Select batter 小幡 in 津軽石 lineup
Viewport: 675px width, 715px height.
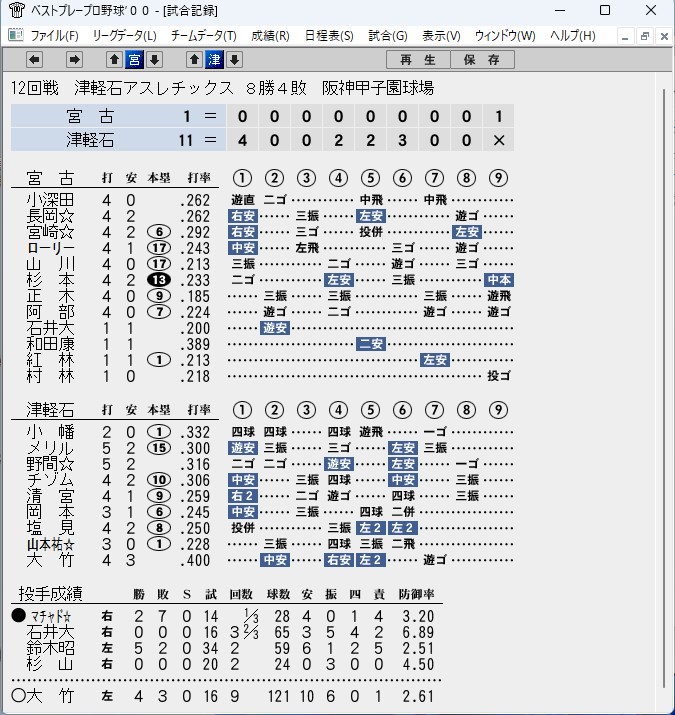(x=51, y=432)
